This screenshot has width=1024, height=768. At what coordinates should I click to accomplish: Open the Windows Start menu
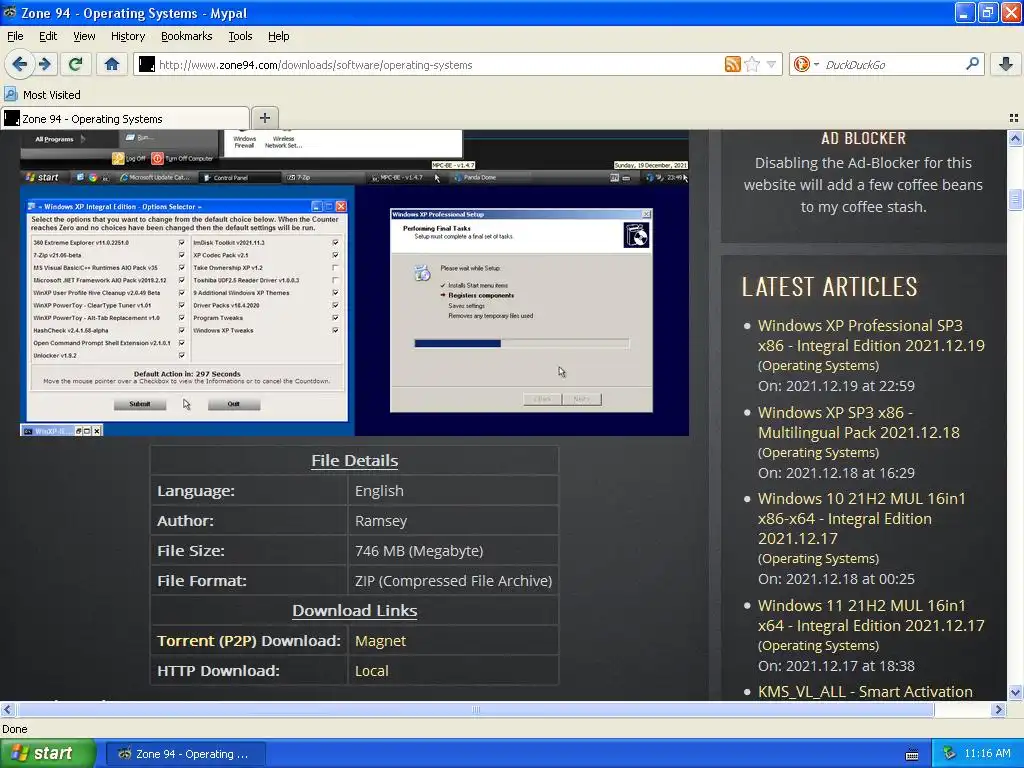(x=47, y=753)
